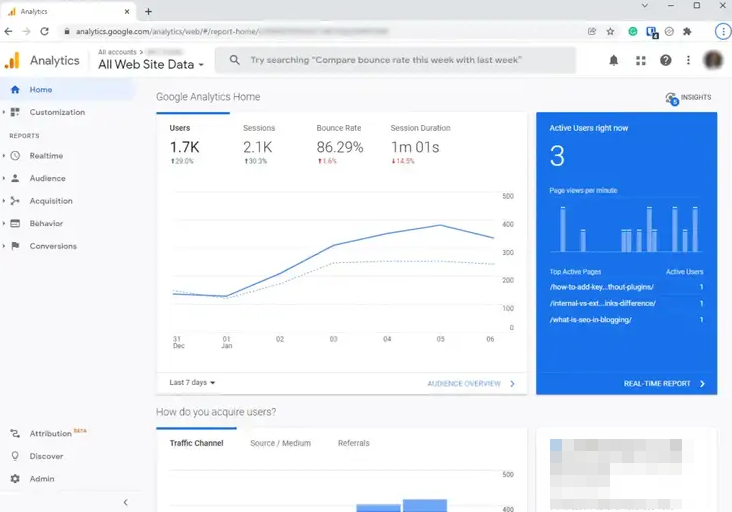Viewport: 732px width, 512px height.
Task: Select the Sessions metric tab
Action: point(266,144)
